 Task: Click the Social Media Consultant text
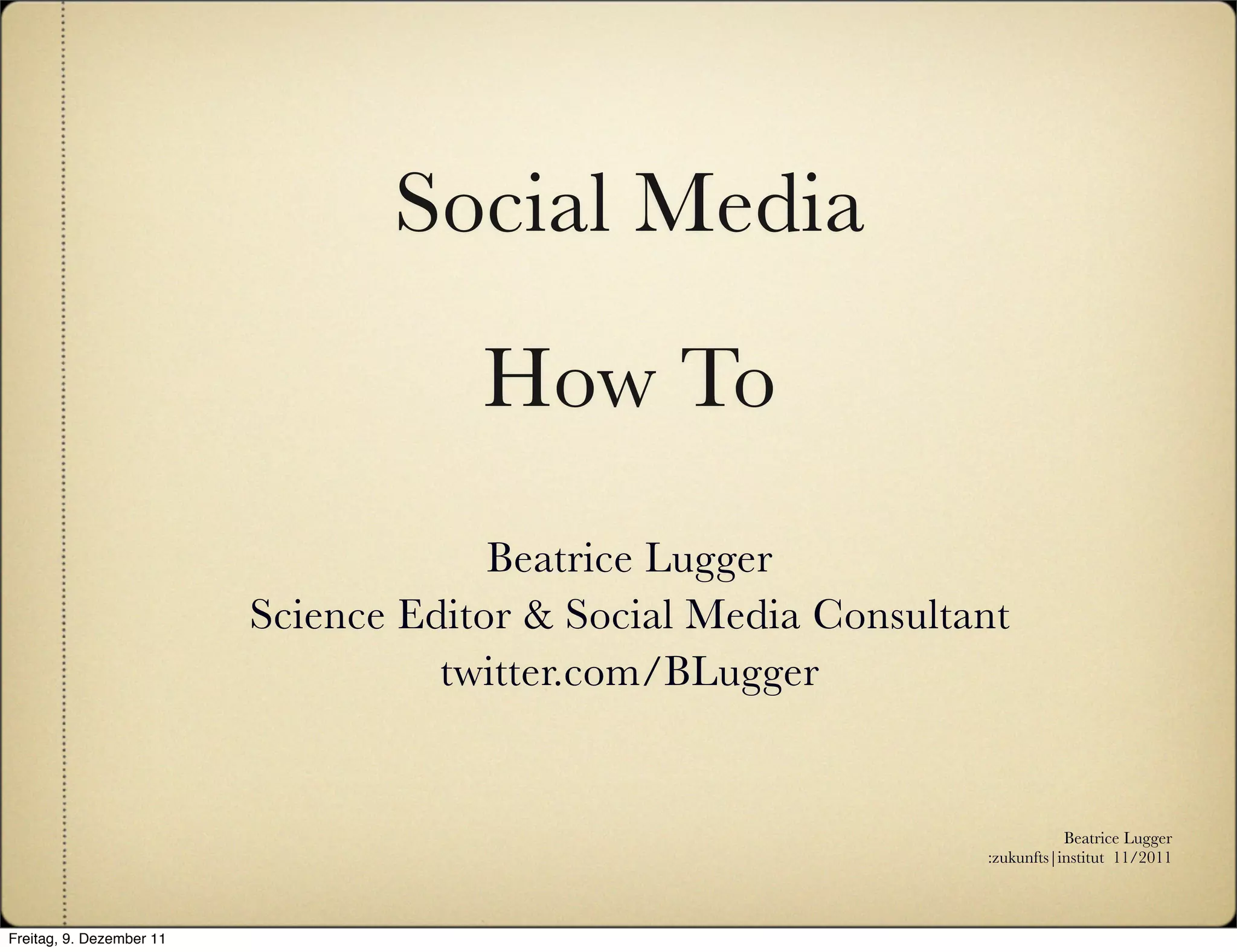[787, 616]
